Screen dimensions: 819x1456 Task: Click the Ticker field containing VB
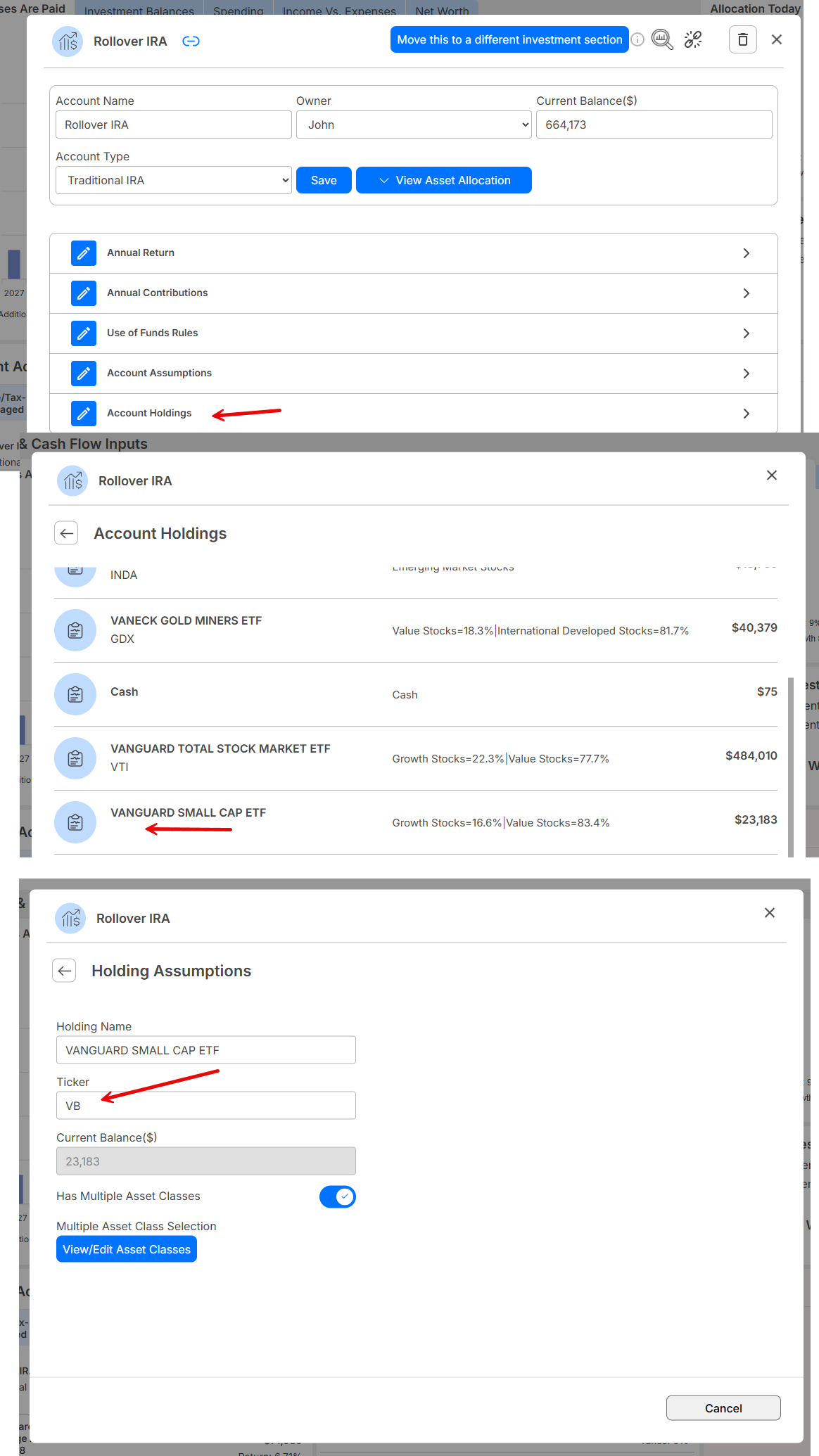coord(206,1106)
